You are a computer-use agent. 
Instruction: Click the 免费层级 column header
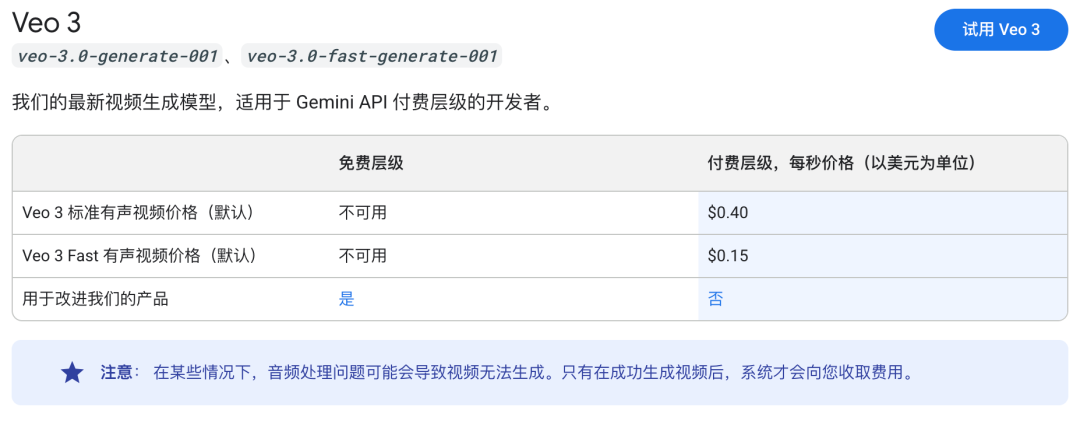point(371,163)
